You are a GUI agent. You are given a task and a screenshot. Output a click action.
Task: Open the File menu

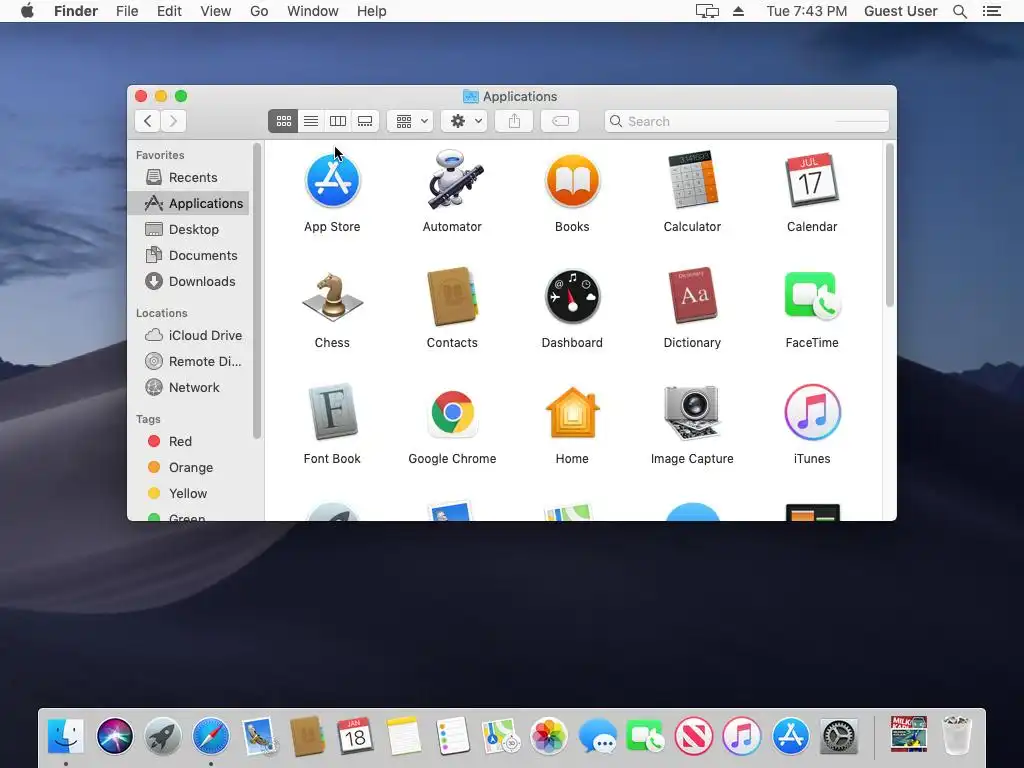point(127,11)
